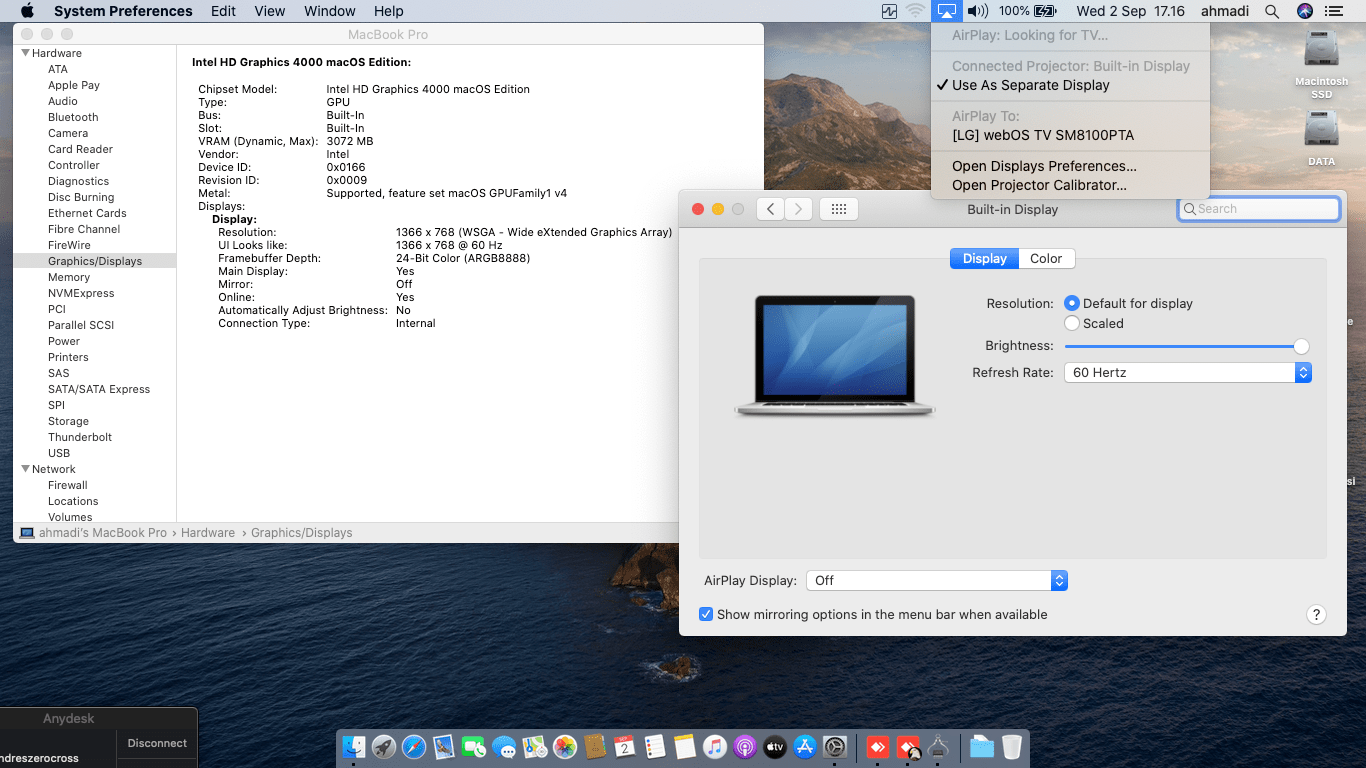Click the Search field in Built-in Display
This screenshot has width=1366, height=768.
(x=1258, y=209)
